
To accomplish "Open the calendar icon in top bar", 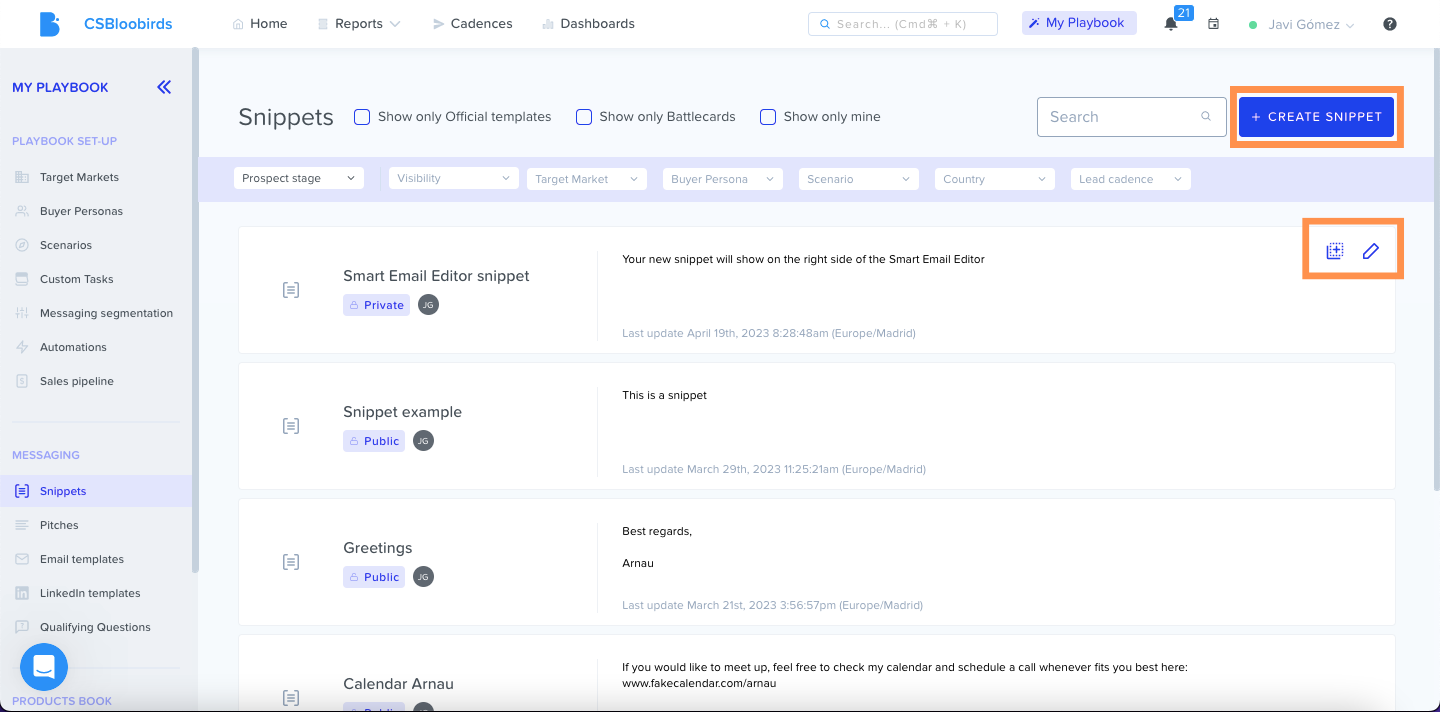I will (1213, 24).
